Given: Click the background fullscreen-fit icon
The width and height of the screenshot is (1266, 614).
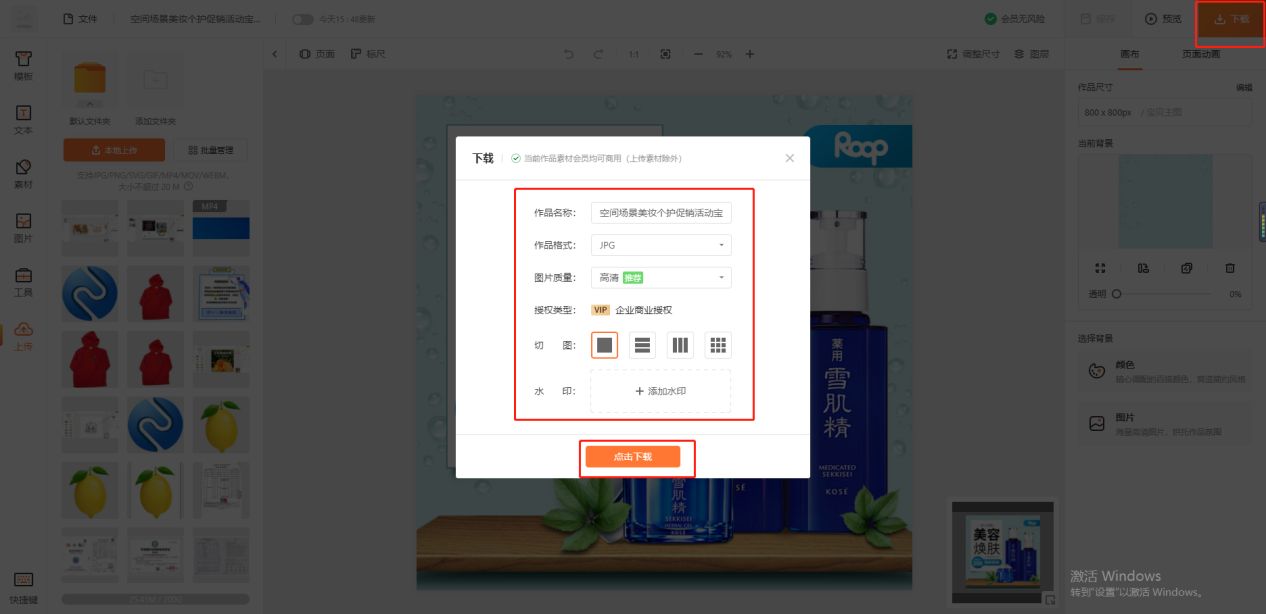Looking at the screenshot, I should click(x=1100, y=268).
